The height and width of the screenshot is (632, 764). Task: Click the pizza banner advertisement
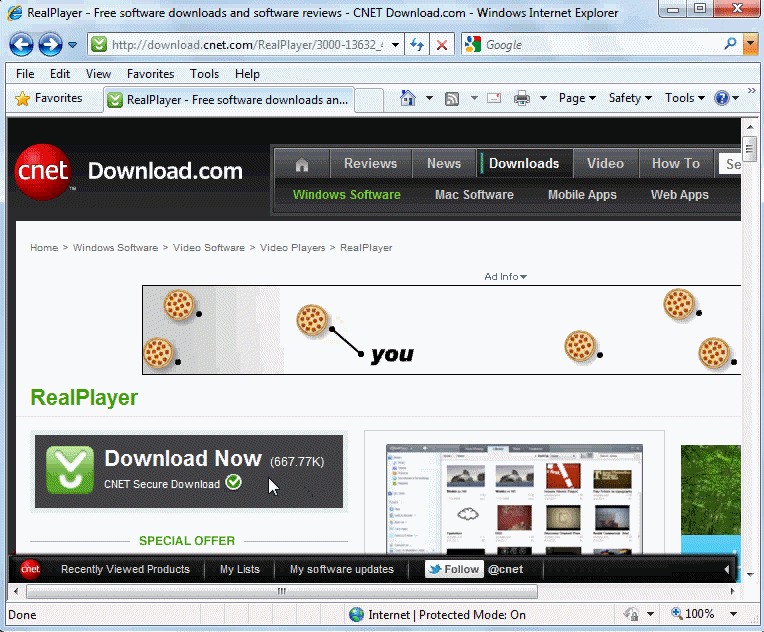click(441, 330)
